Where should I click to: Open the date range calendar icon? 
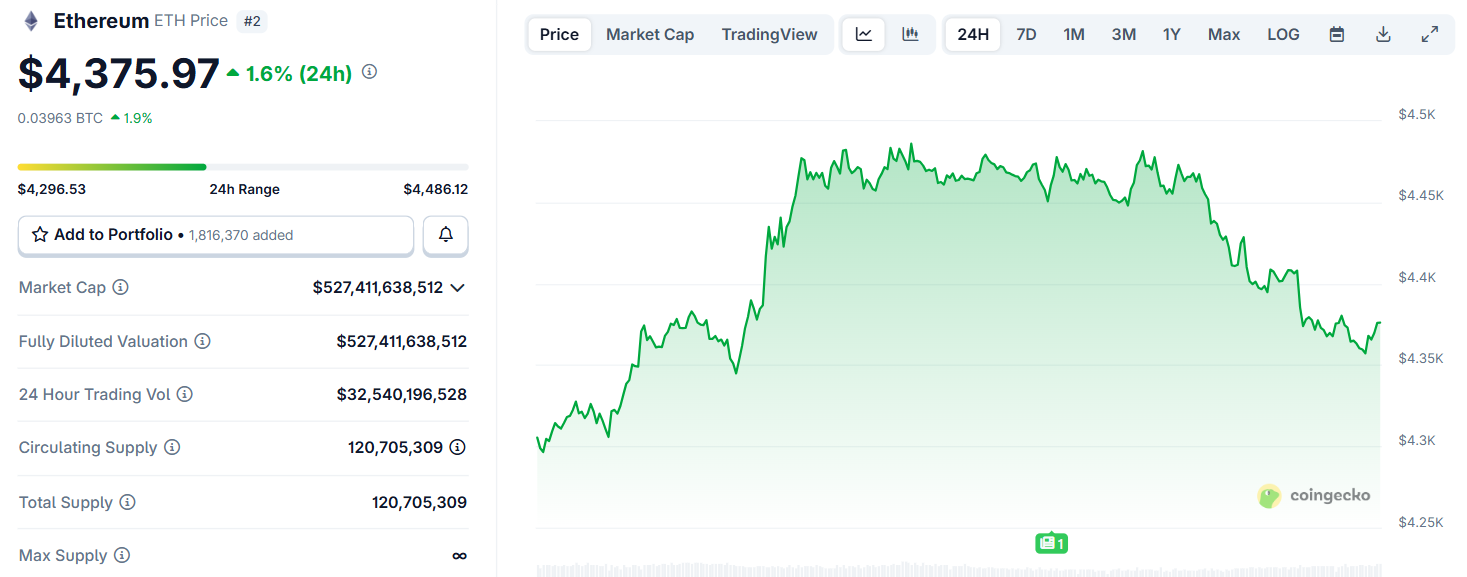pyautogui.click(x=1336, y=34)
